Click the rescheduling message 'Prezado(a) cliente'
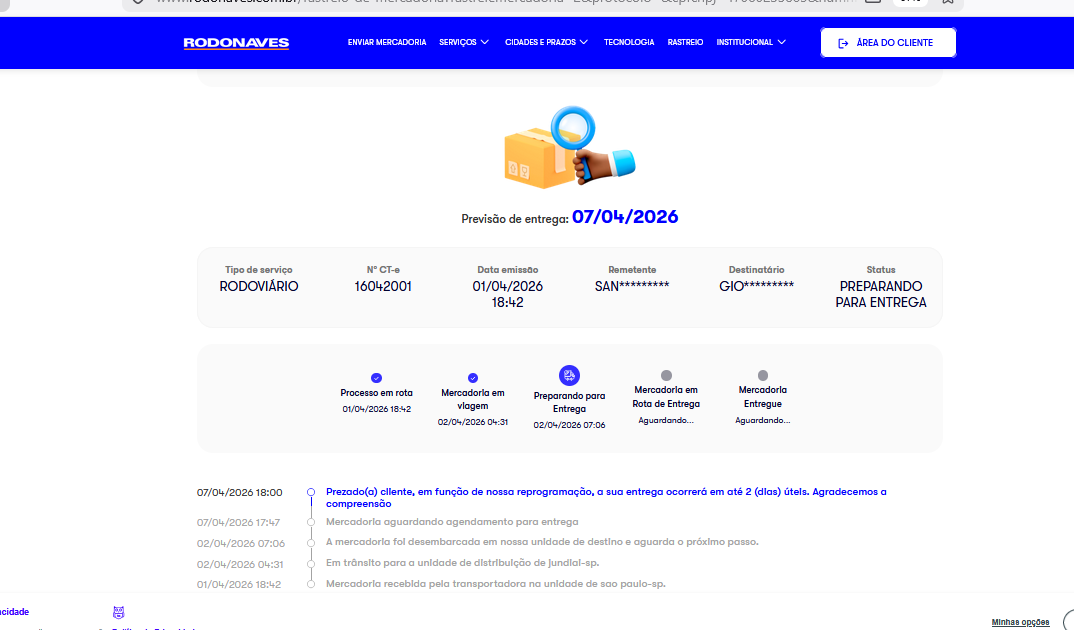Screen dimensions: 1074x630 pos(606,497)
